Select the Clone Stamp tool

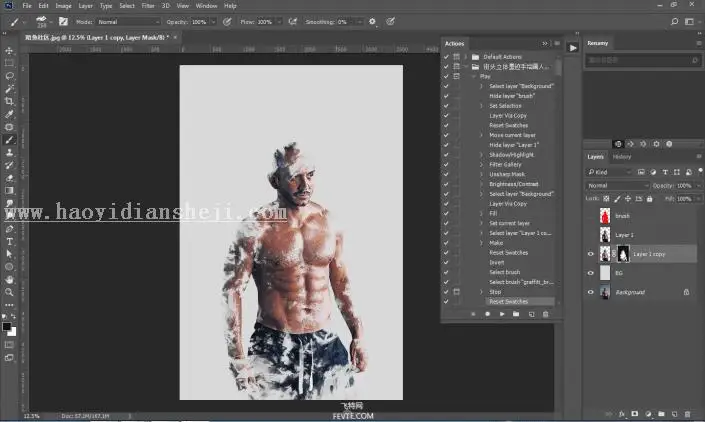9,152
